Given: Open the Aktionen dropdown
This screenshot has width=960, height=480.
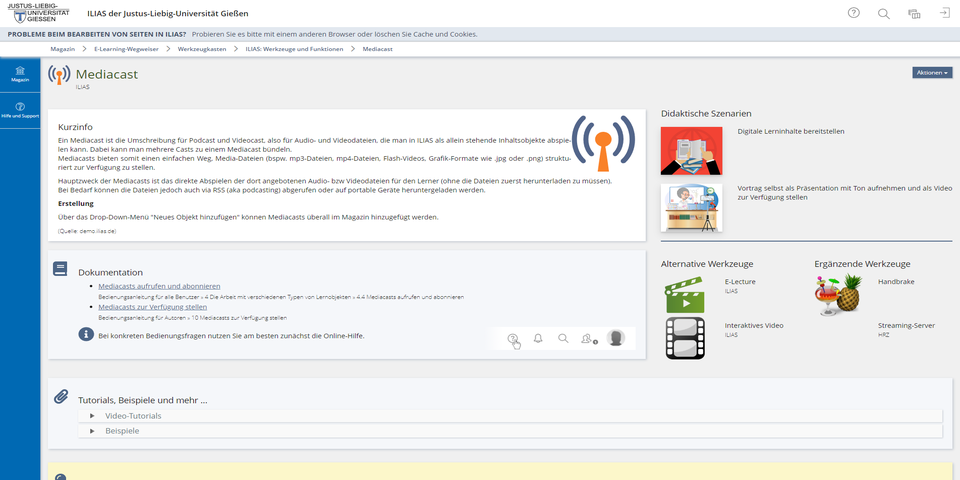Looking at the screenshot, I should 932,72.
